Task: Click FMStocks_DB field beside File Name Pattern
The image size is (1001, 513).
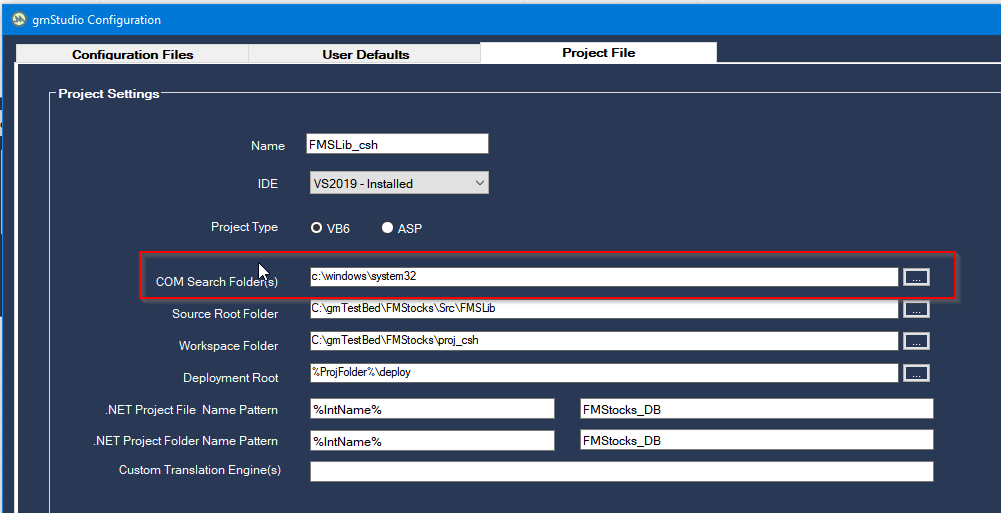Action: click(x=756, y=408)
